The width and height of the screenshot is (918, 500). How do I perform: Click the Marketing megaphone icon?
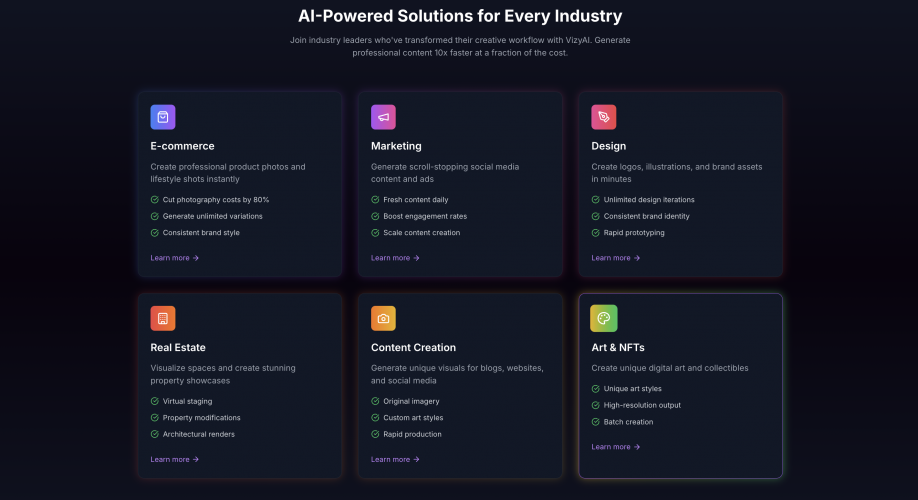point(383,117)
